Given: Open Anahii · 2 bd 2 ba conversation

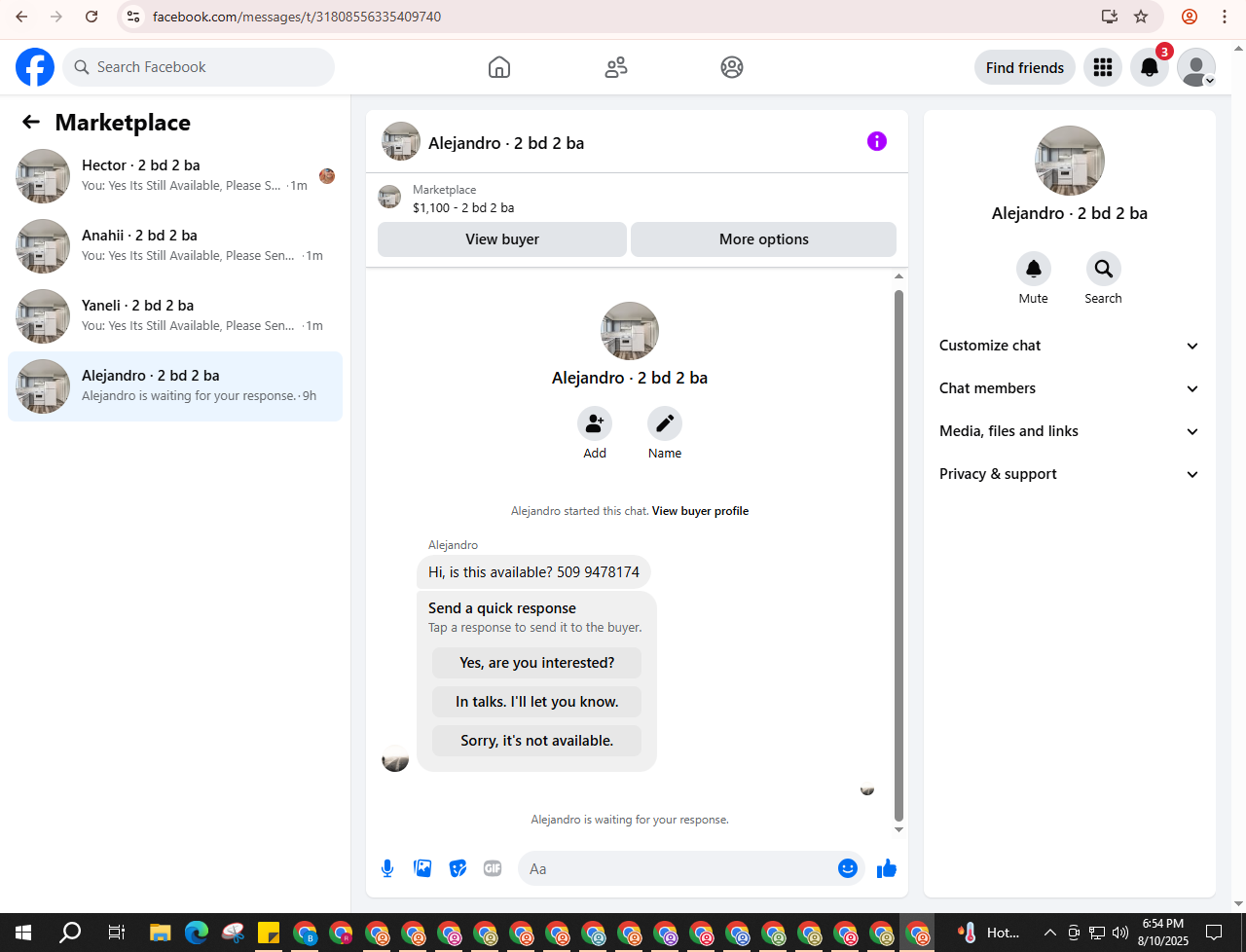Looking at the screenshot, I should [x=175, y=246].
